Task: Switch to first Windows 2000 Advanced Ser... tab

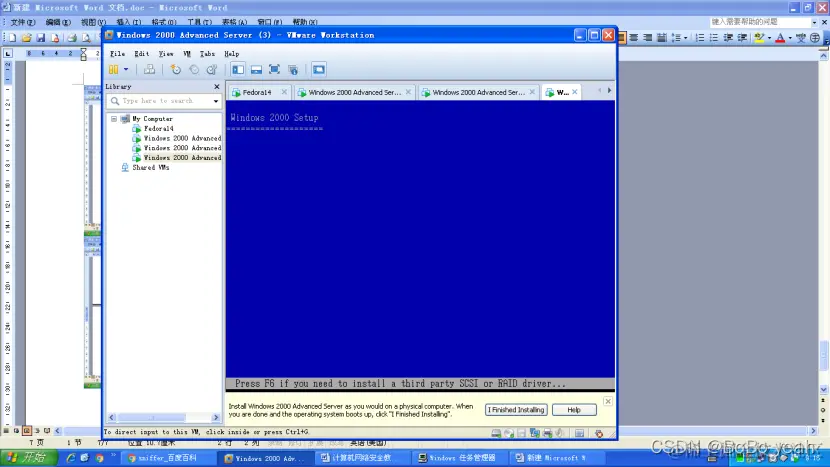Action: coord(354,92)
